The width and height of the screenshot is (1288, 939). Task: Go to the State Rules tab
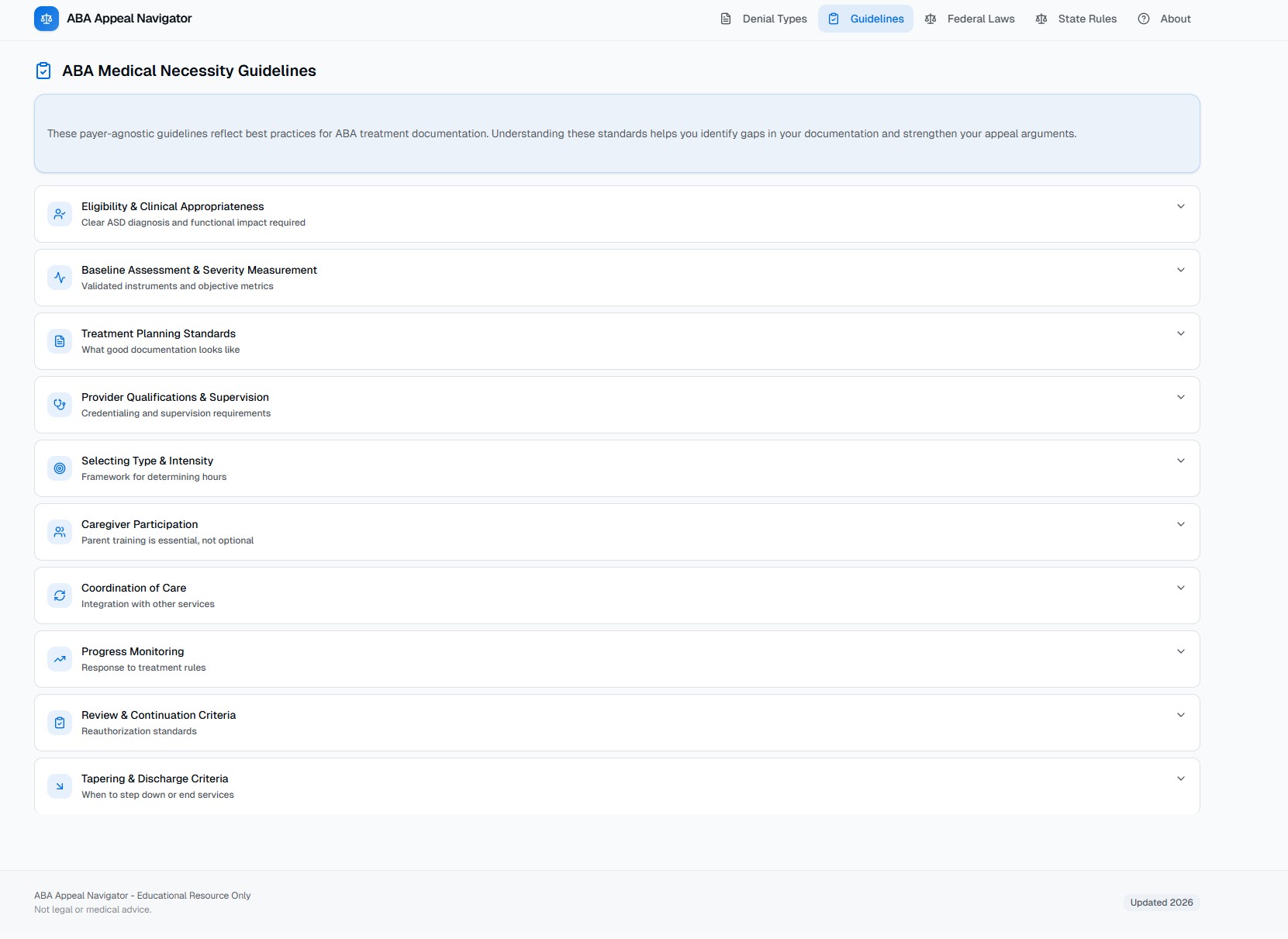click(x=1076, y=19)
